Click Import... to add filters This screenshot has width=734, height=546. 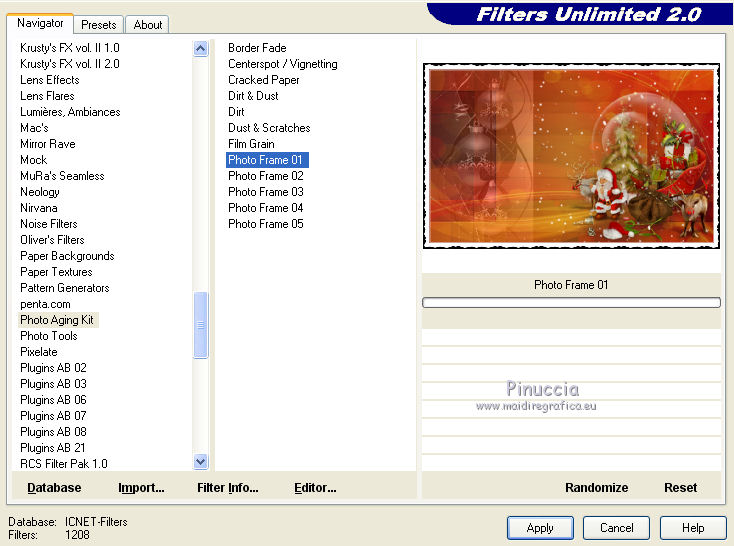coord(141,487)
